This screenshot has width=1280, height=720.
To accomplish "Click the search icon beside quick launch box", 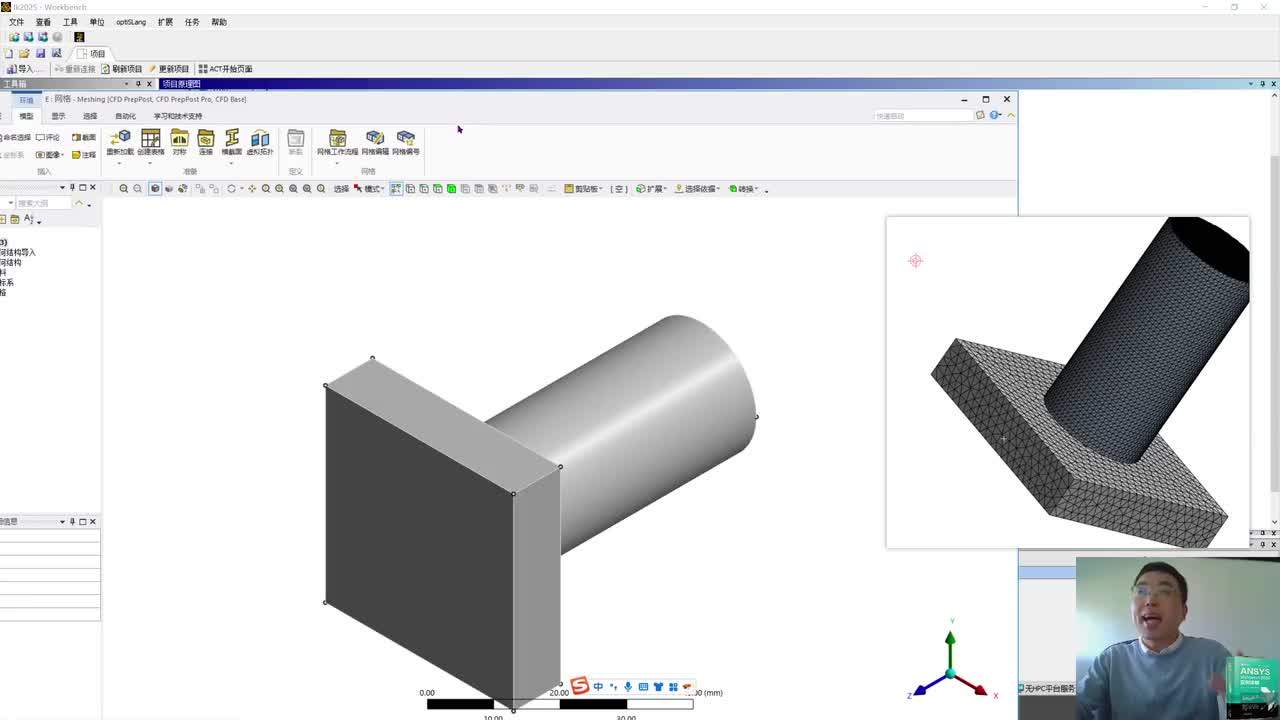I will 980,115.
